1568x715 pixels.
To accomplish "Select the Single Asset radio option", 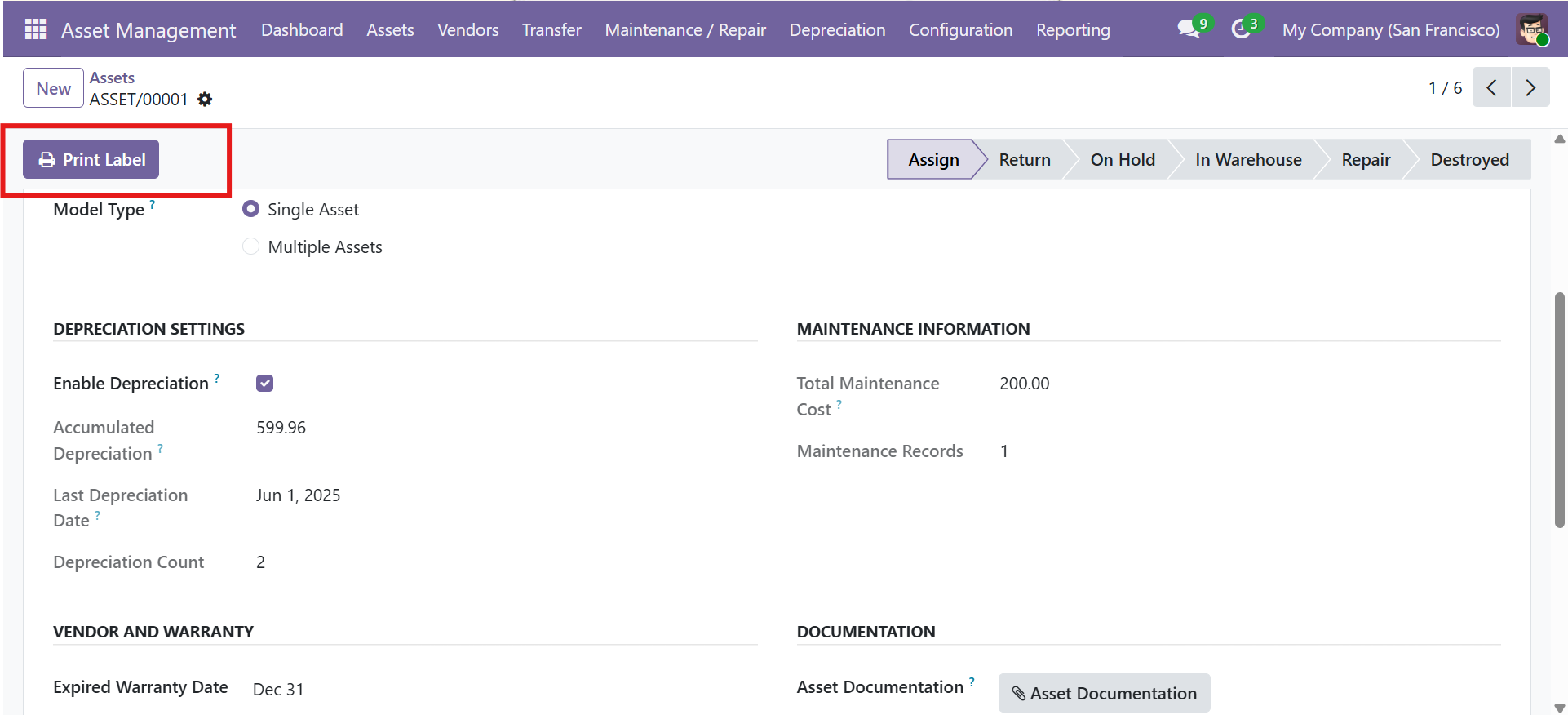I will coord(251,209).
